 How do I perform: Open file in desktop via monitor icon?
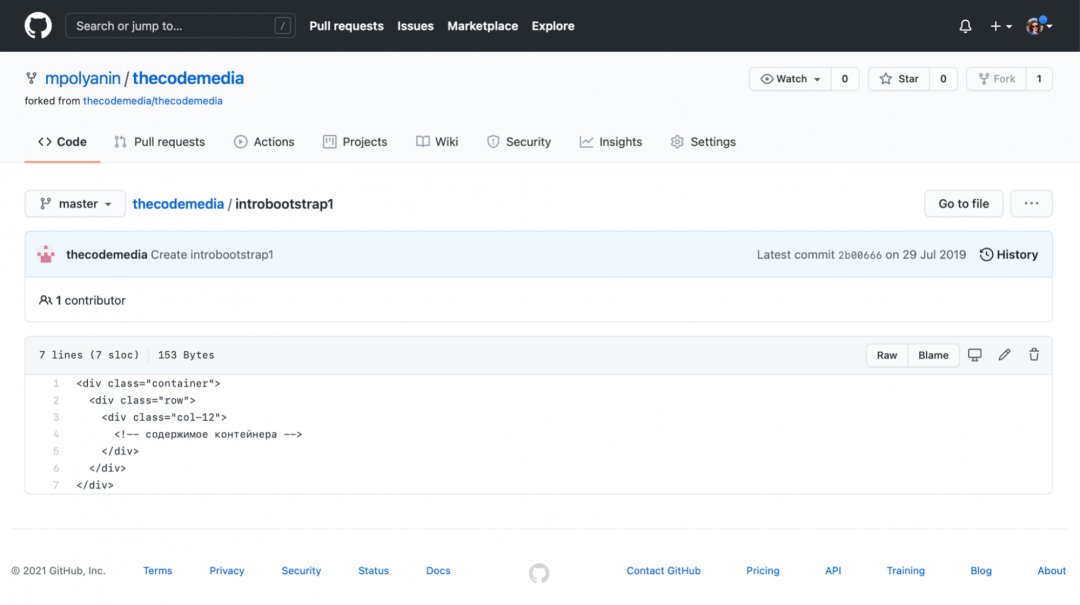pos(975,355)
